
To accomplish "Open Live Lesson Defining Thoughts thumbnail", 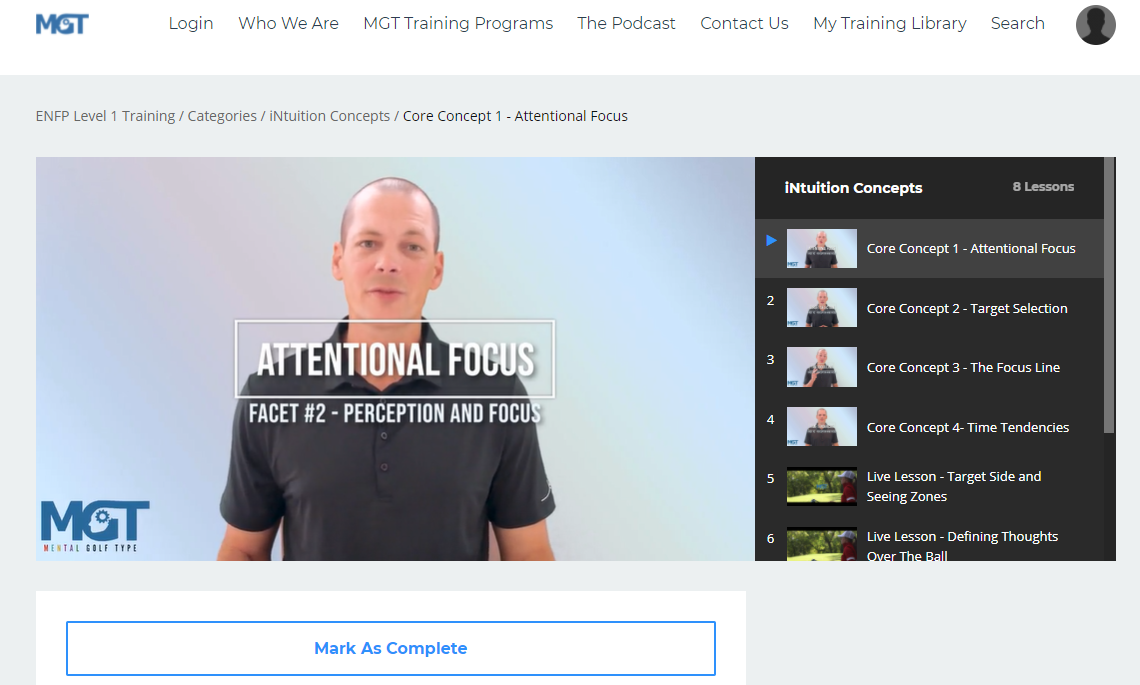I will point(822,544).
